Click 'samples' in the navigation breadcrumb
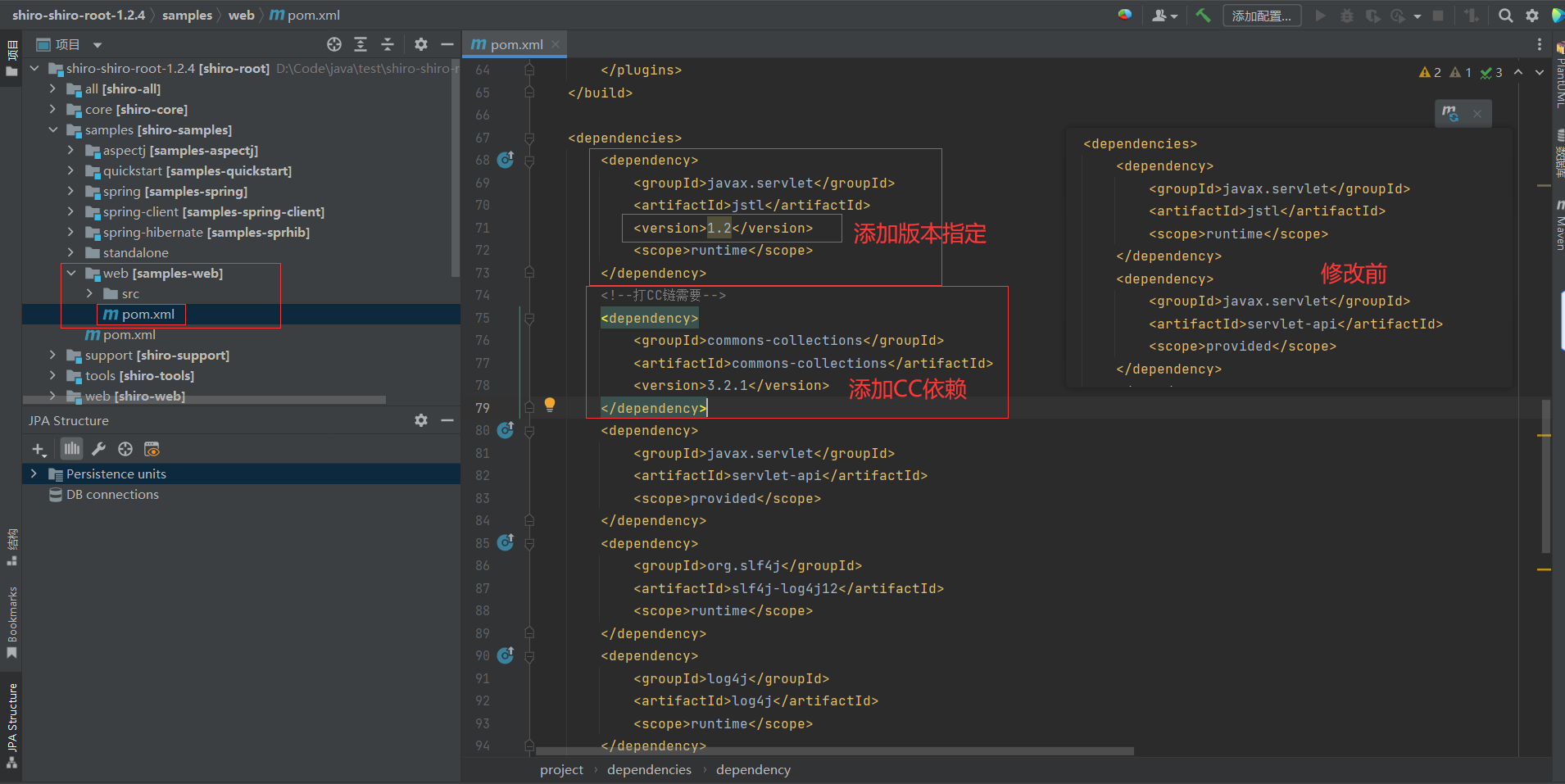This screenshot has width=1565, height=784. 187,15
